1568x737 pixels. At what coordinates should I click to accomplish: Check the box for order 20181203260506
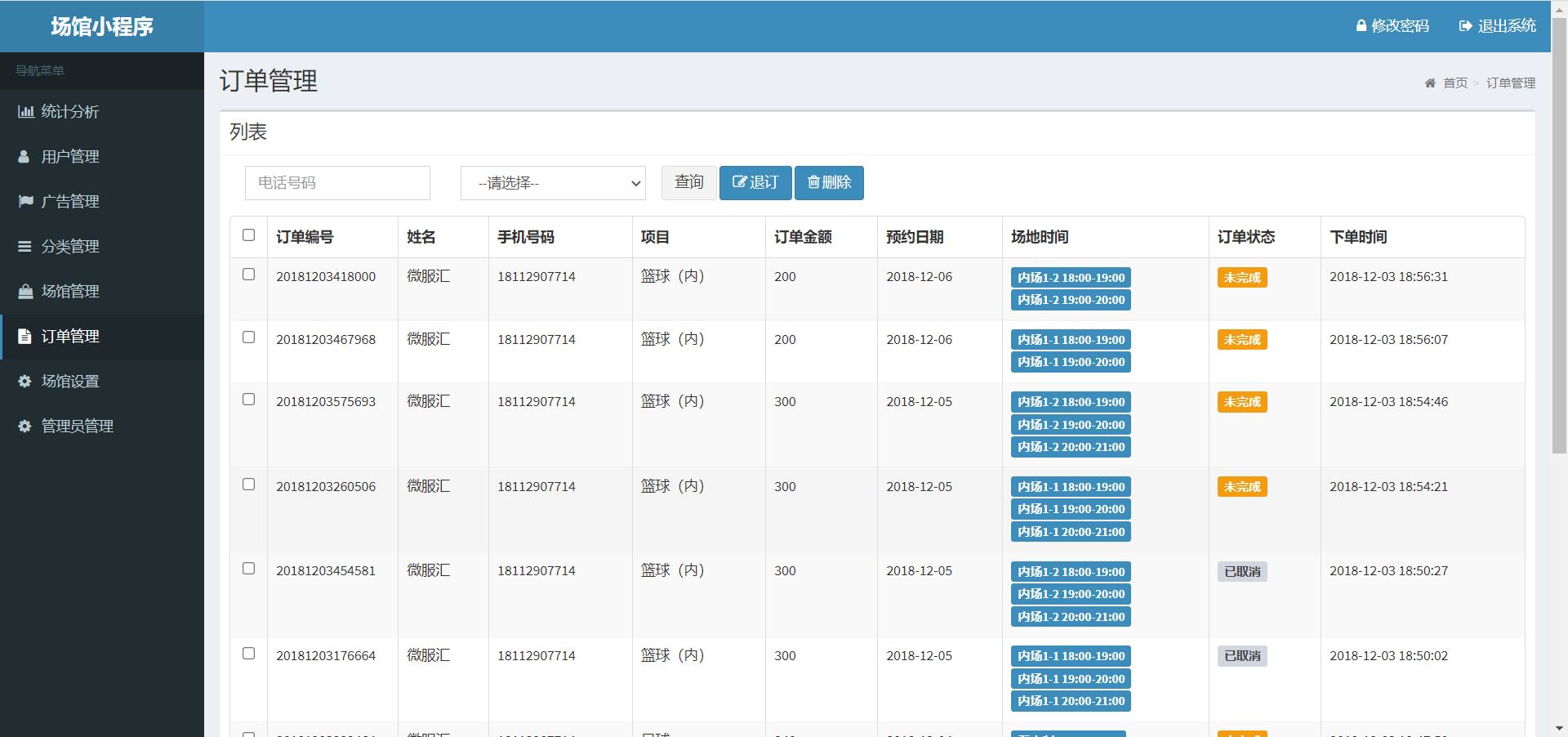coord(249,485)
